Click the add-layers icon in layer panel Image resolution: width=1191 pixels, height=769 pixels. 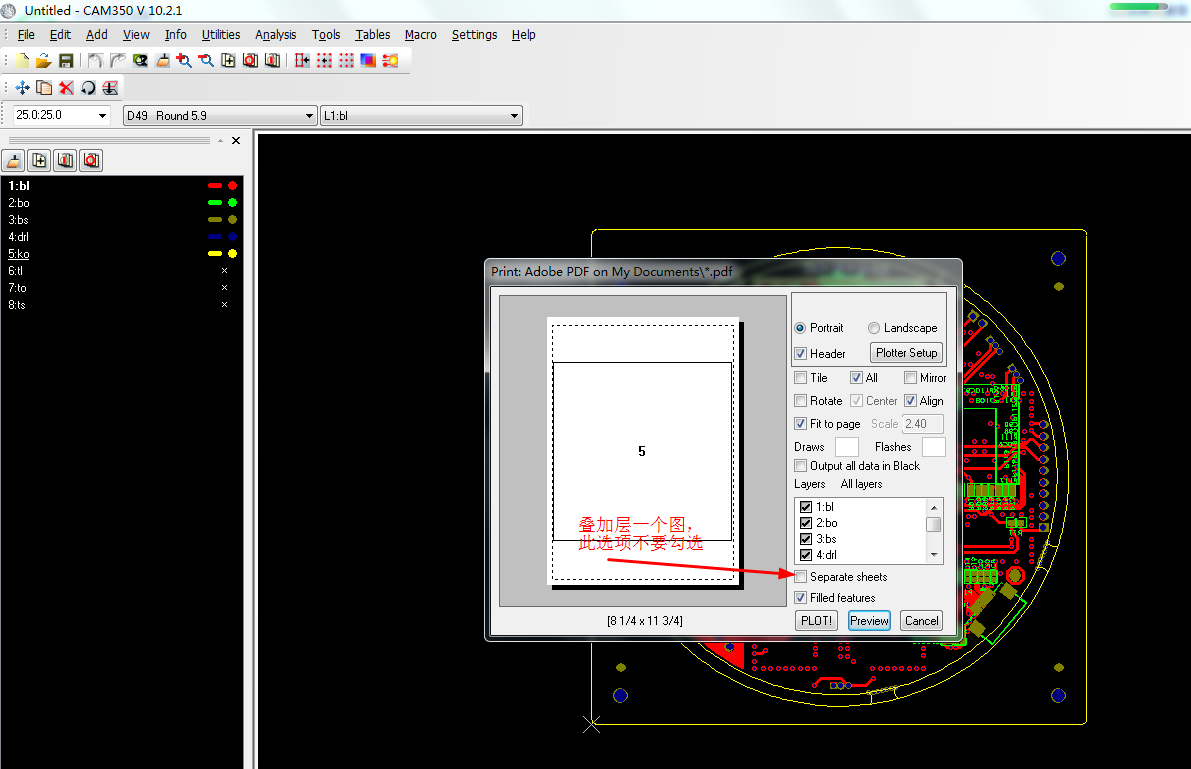(39, 161)
